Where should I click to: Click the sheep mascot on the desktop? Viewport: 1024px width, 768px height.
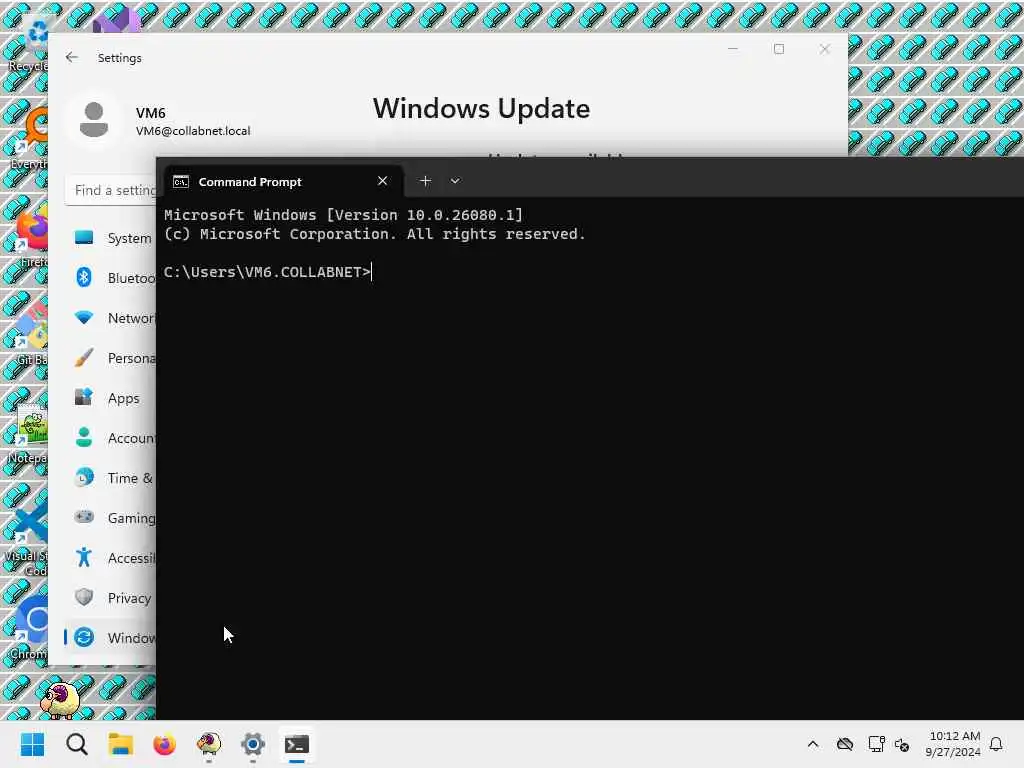coord(60,699)
